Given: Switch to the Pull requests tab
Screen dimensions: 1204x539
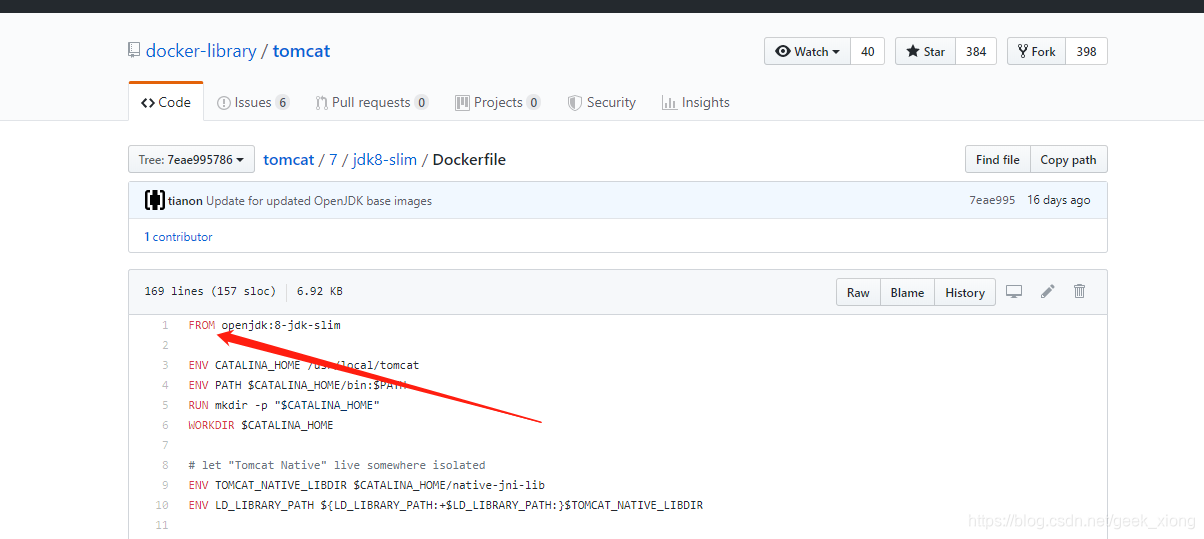Looking at the screenshot, I should coord(372,102).
